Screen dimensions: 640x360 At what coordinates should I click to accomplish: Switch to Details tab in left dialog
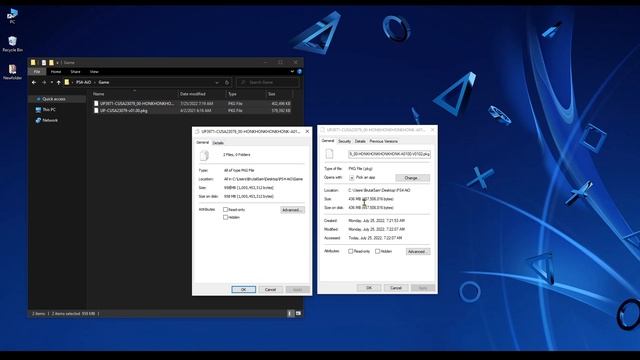pyautogui.click(x=218, y=143)
